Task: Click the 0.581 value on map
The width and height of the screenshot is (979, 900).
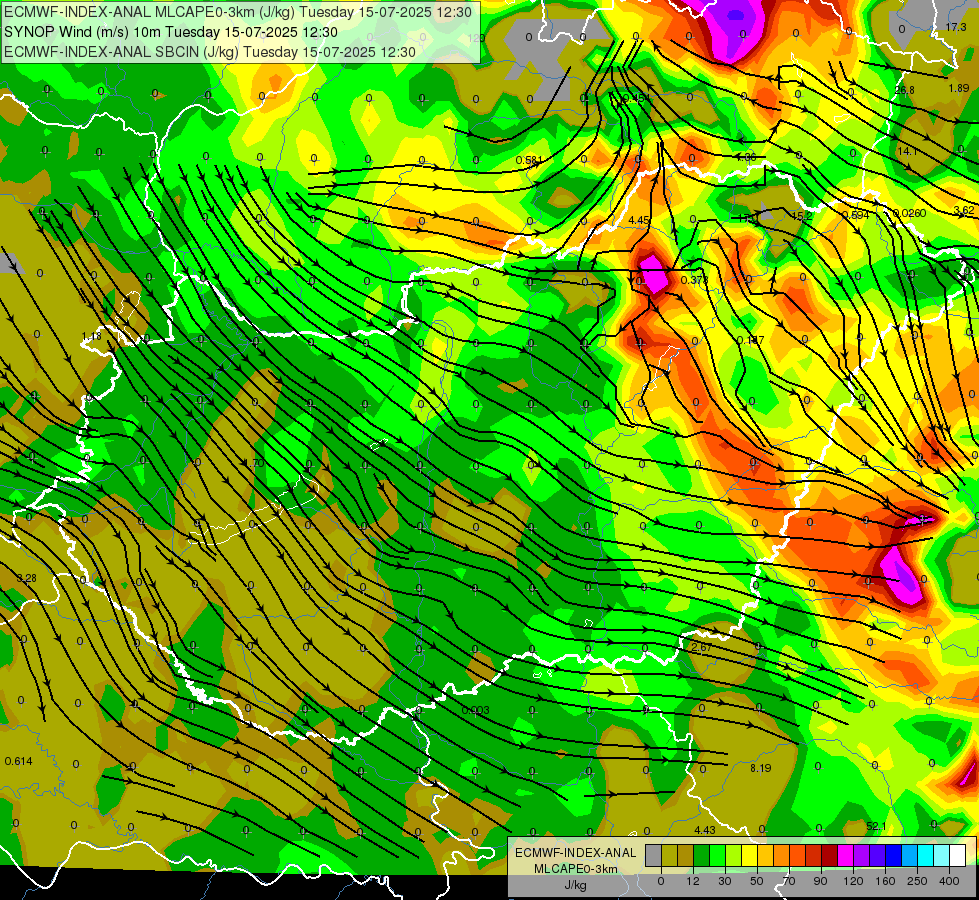Action: 529,161
